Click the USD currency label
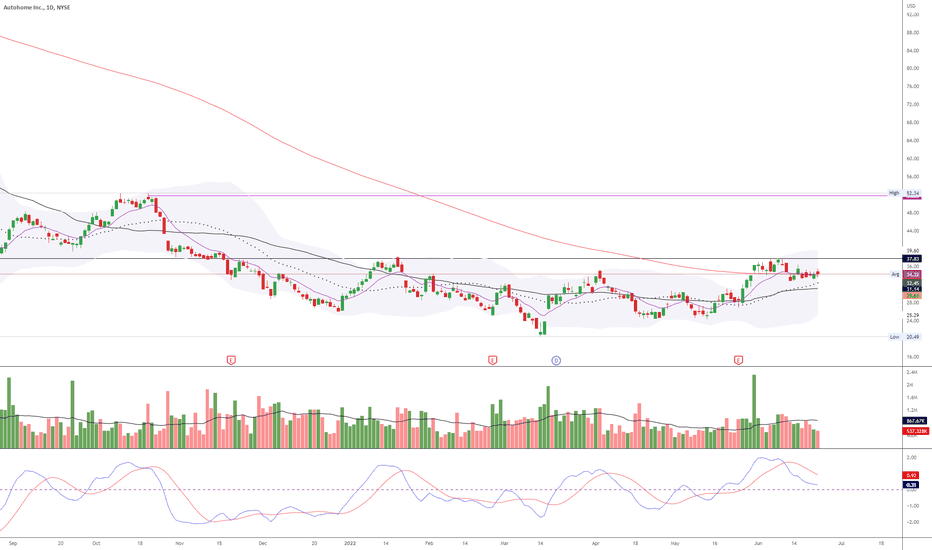 click(x=911, y=6)
